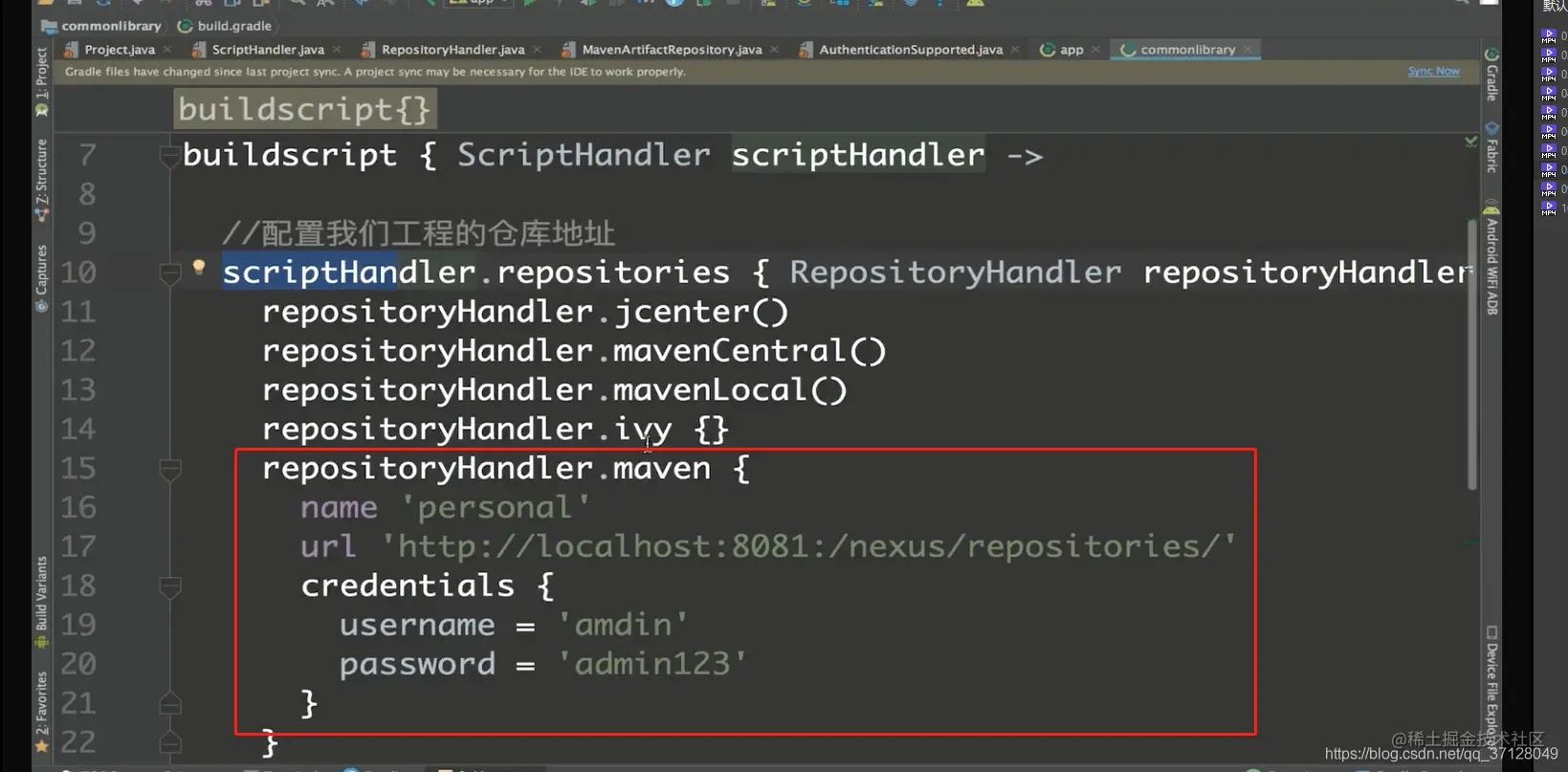
Task: Place cursor on repositoryHandler.mavenCentral() line
Action: point(574,351)
